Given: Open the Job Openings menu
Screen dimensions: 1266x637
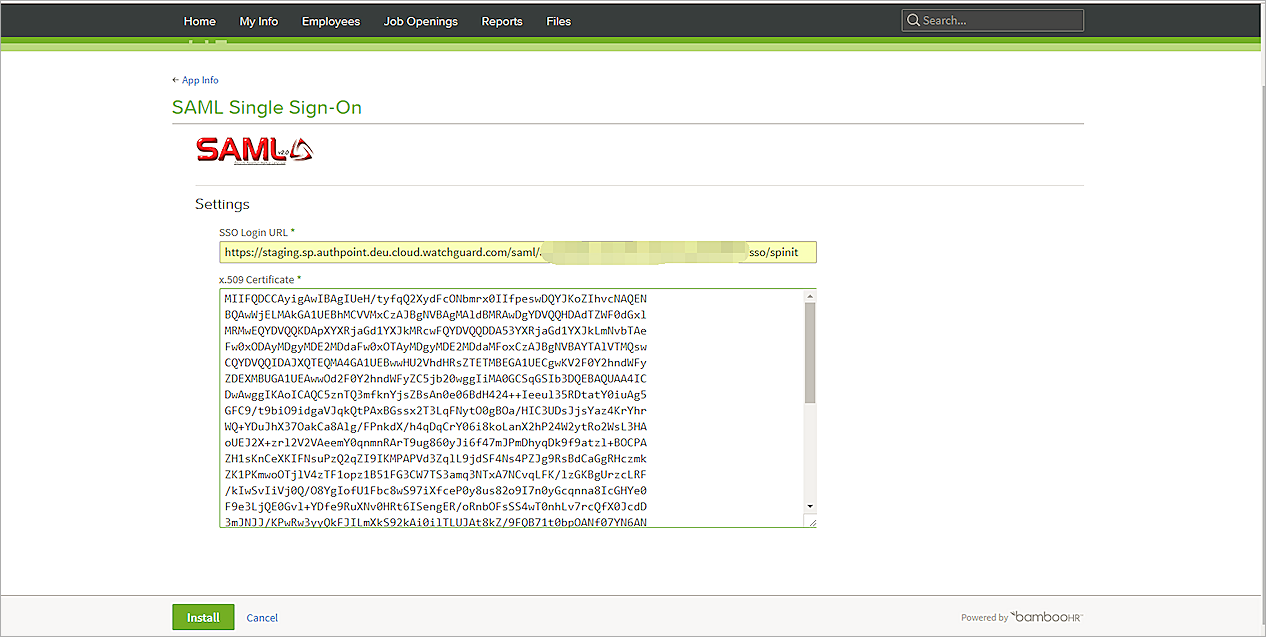Looking at the screenshot, I should (420, 21).
